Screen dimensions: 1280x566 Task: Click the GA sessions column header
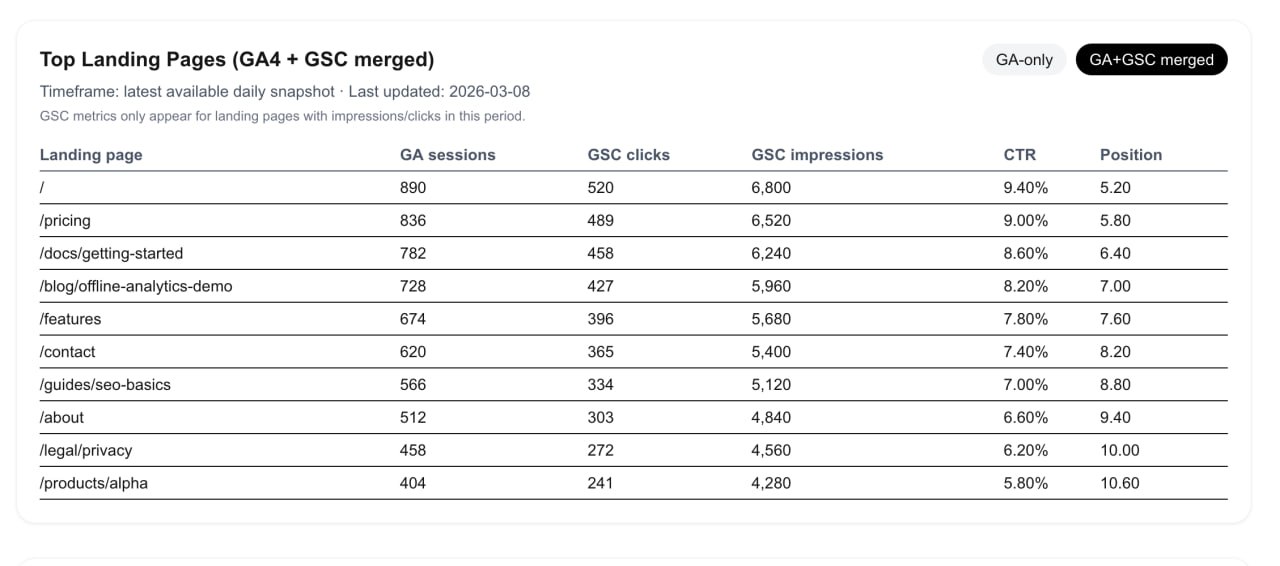point(447,155)
